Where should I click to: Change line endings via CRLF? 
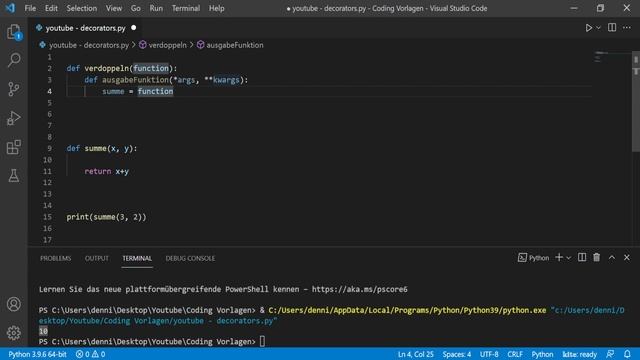515,354
